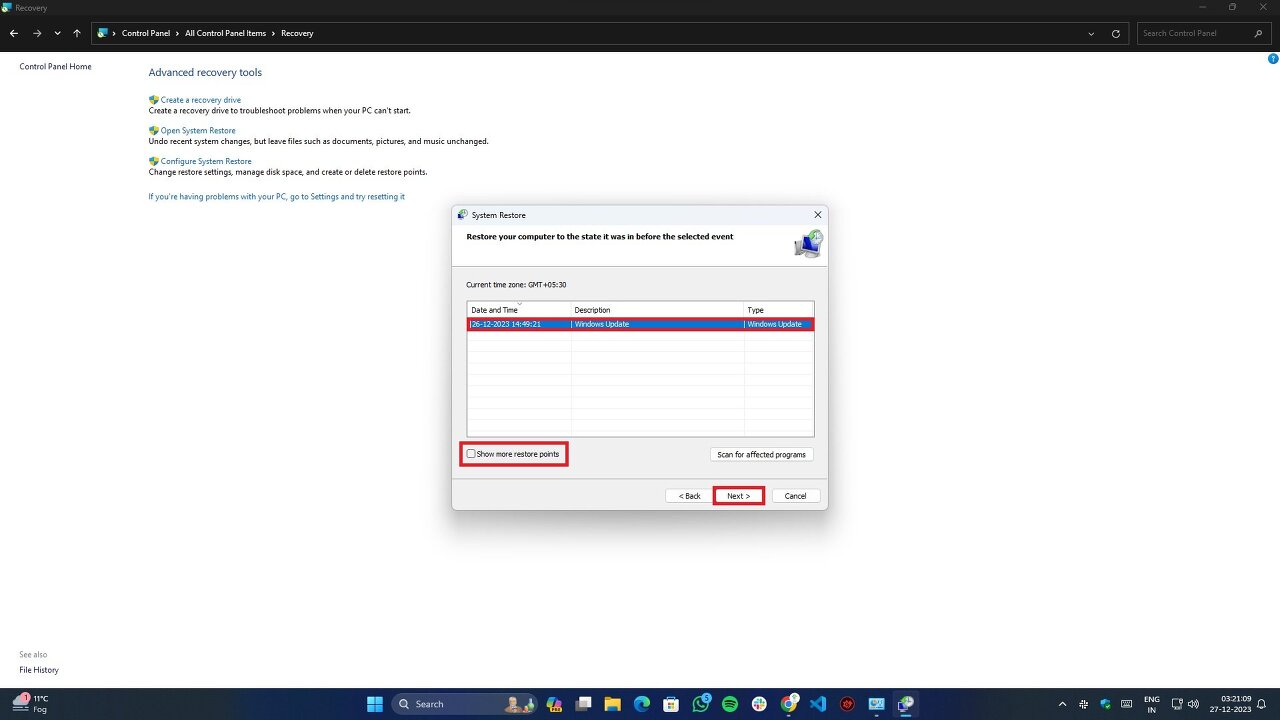Click Recovery breadcrumb in address bar
Image resolution: width=1280 pixels, height=720 pixels.
point(297,33)
